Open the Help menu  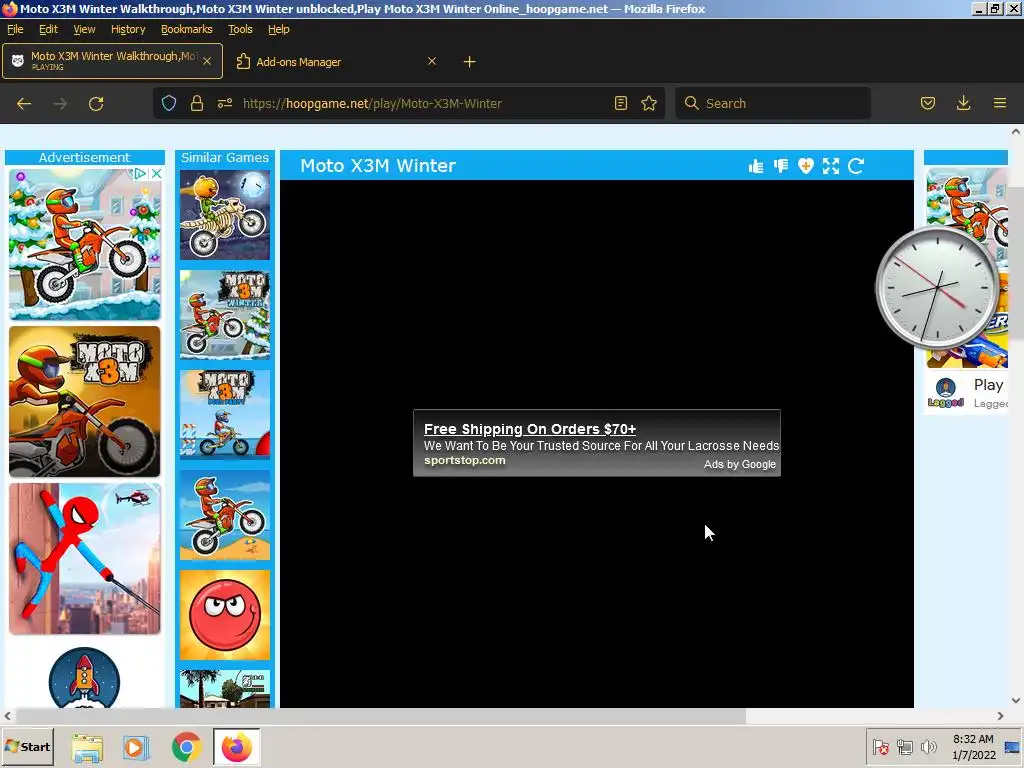coord(279,29)
